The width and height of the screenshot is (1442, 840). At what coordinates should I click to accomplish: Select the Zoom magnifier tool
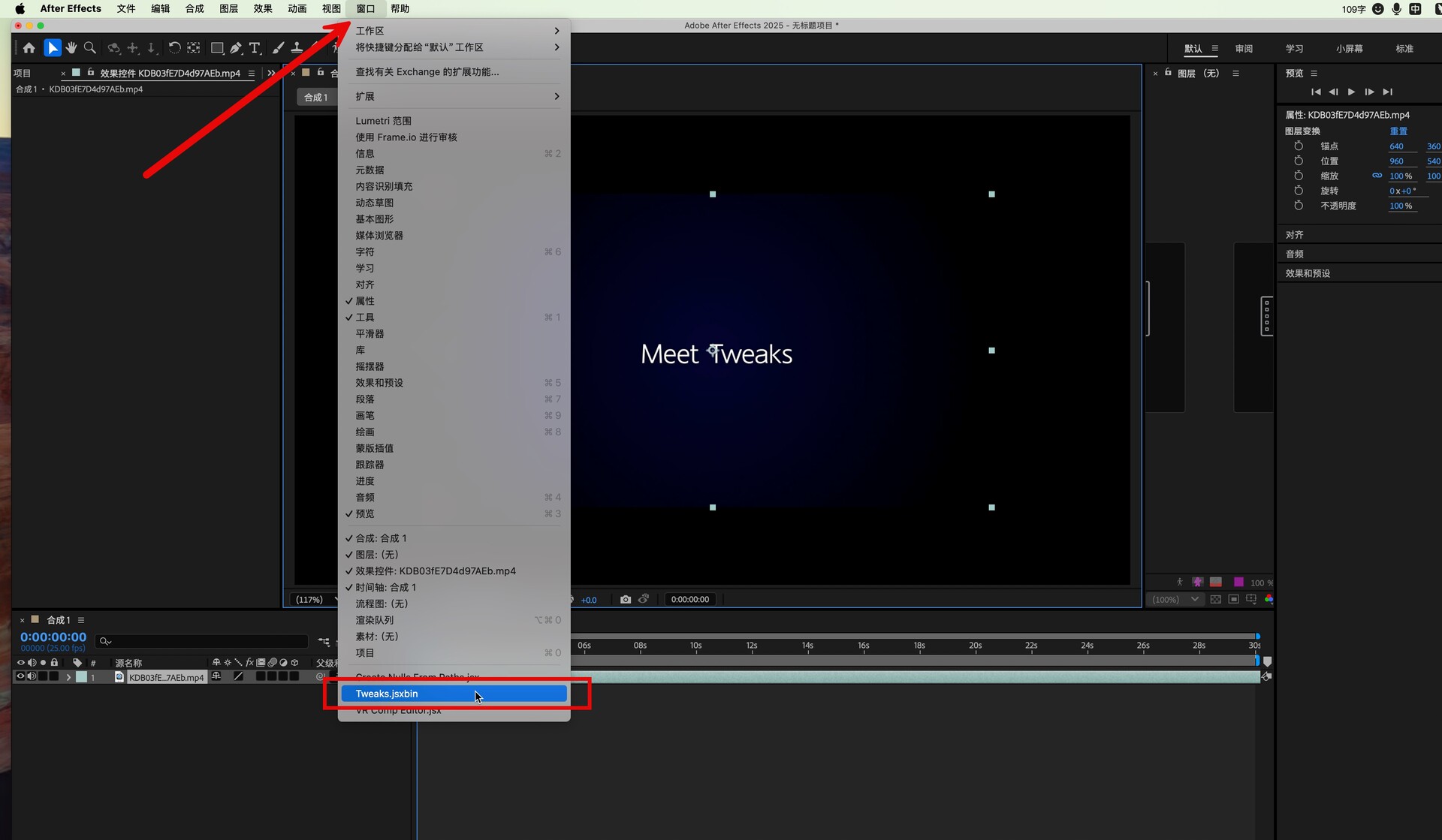(90, 48)
